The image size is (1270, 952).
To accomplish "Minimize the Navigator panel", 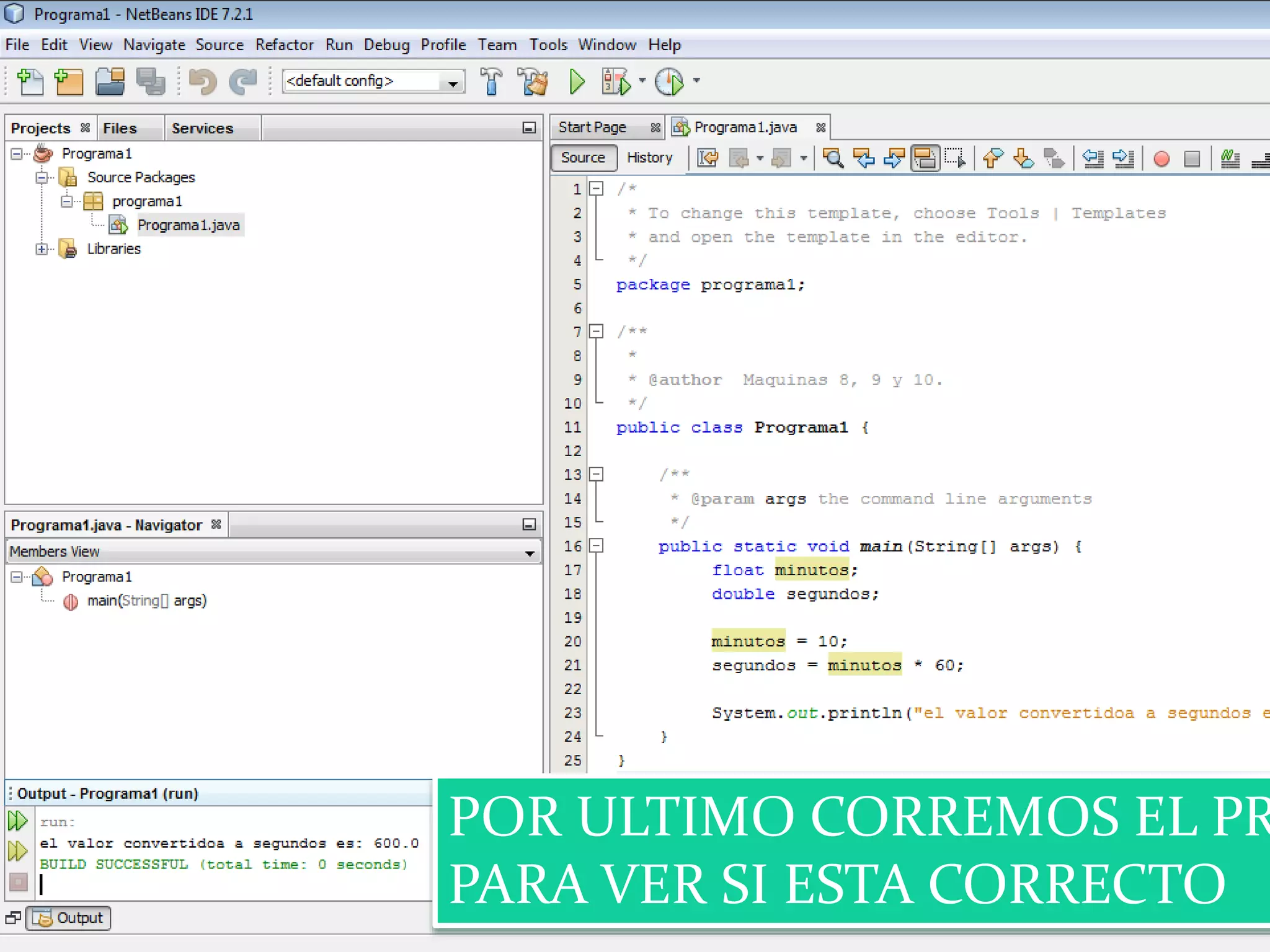I will [528, 524].
